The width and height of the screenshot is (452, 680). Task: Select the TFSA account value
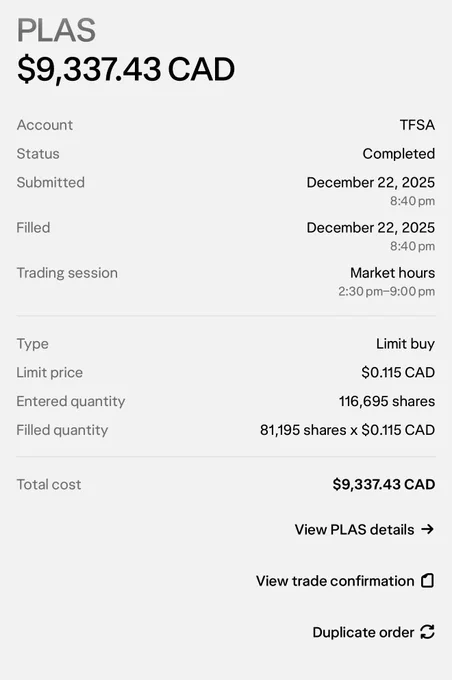417,125
